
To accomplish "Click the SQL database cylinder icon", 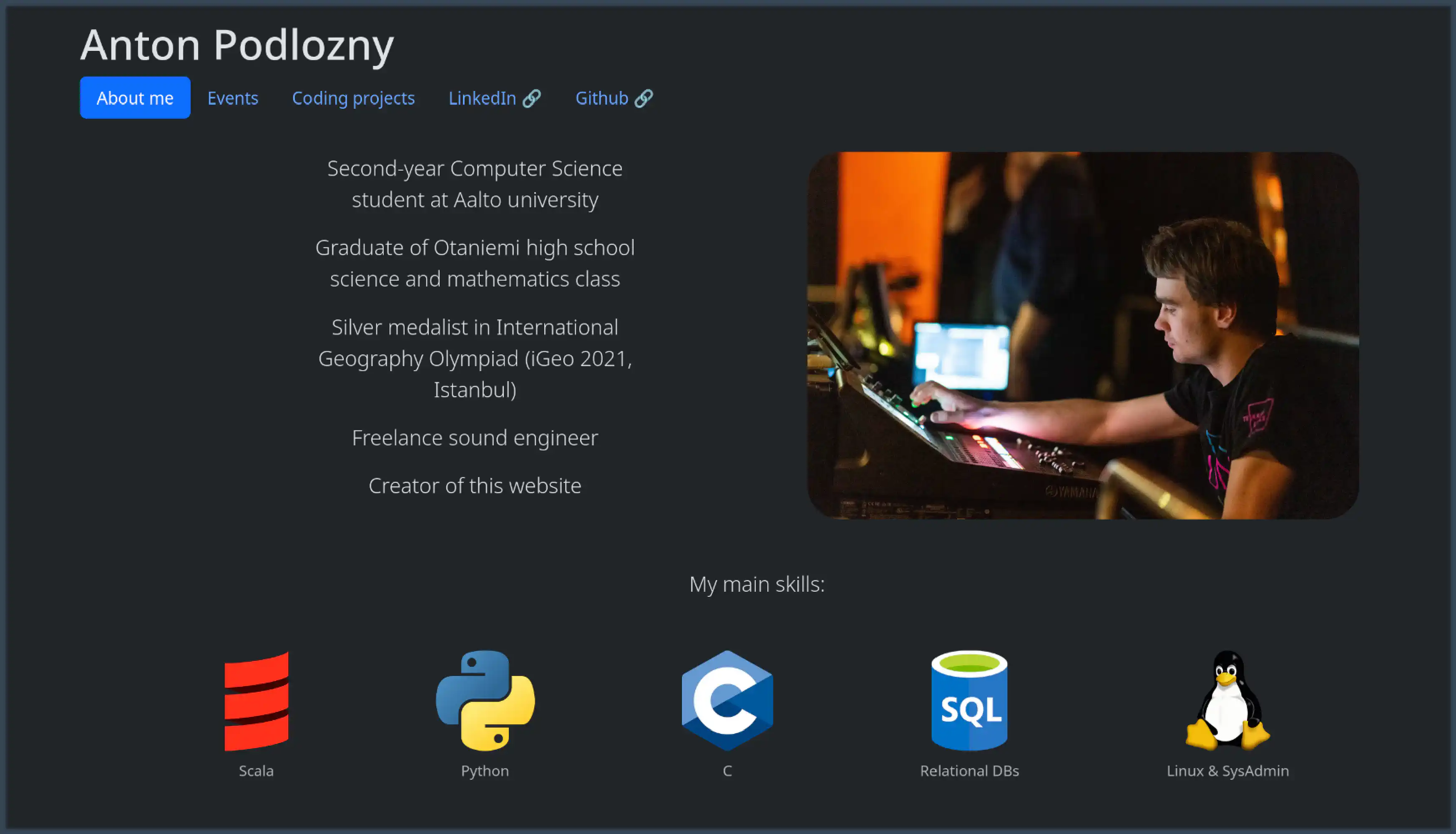I will pos(969,700).
